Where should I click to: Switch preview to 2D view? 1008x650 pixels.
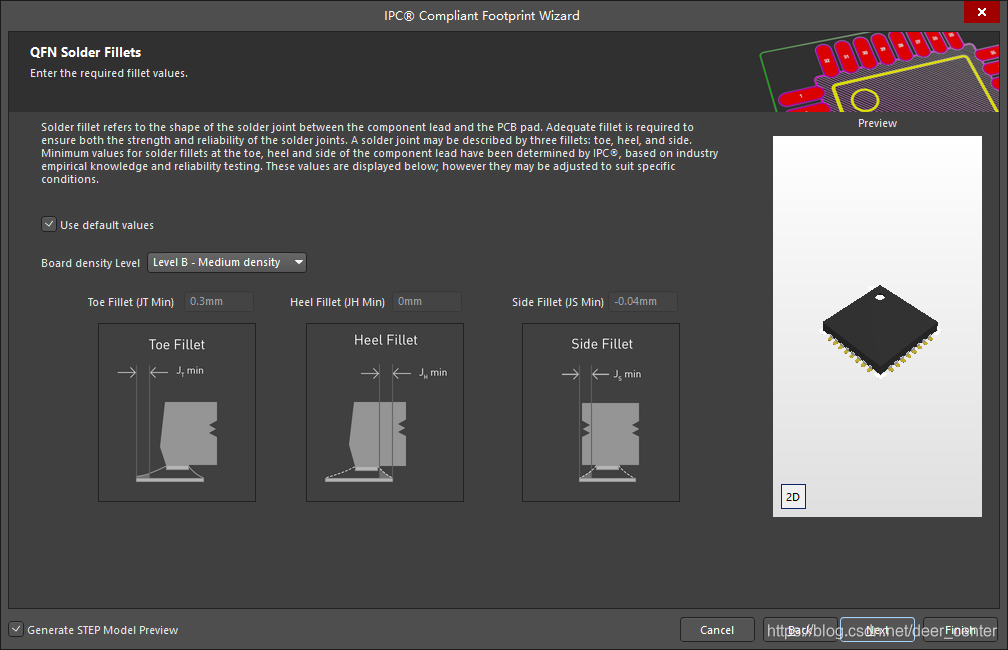click(792, 497)
